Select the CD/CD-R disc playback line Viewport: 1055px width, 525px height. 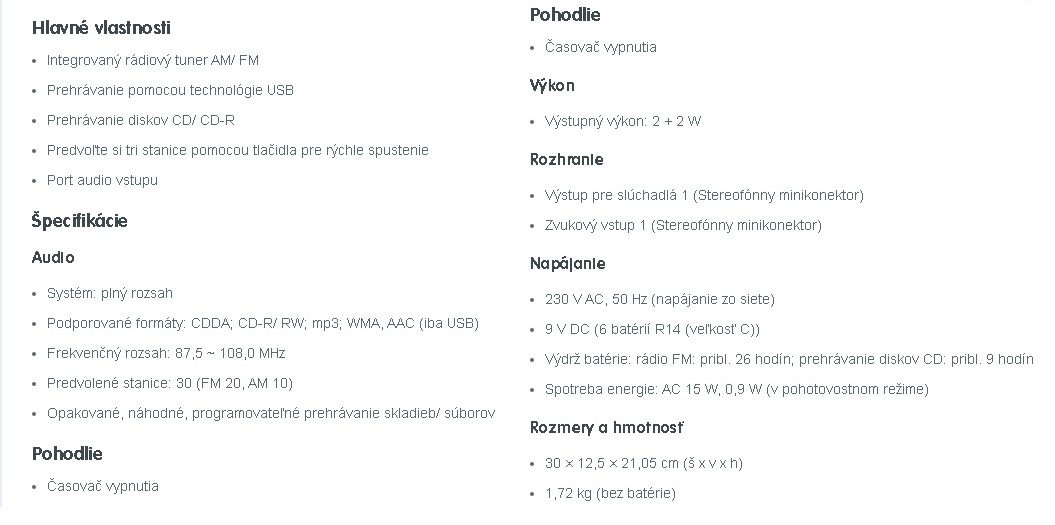(140, 120)
